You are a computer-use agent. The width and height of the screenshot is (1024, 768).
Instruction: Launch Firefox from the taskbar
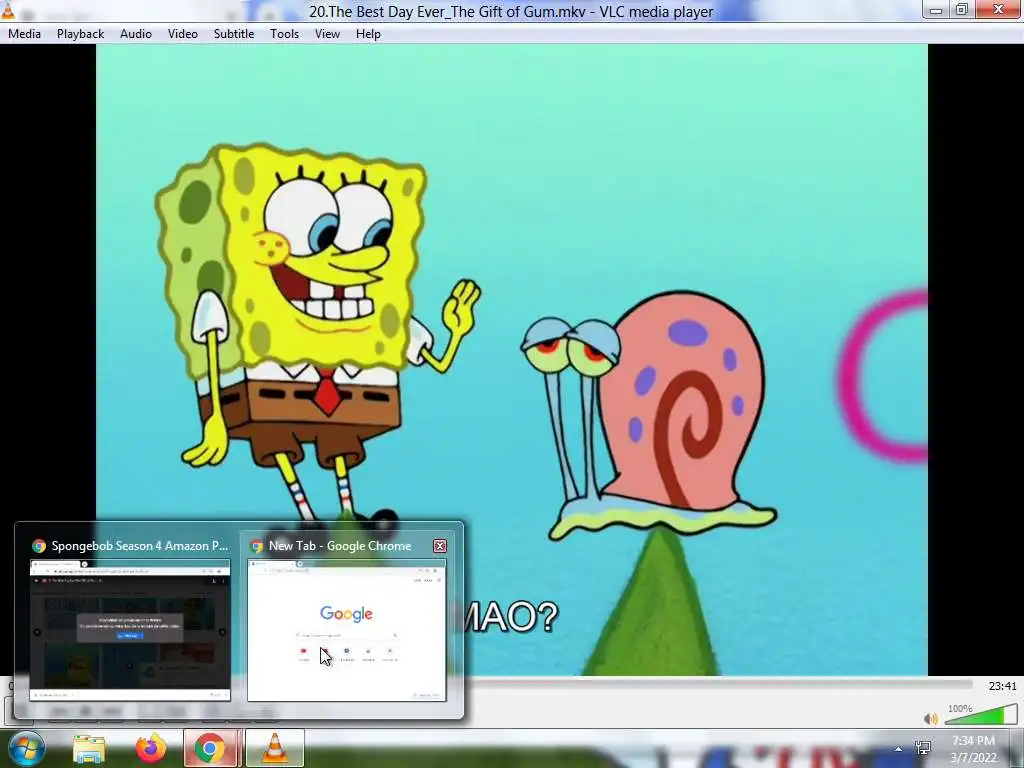[x=150, y=749]
